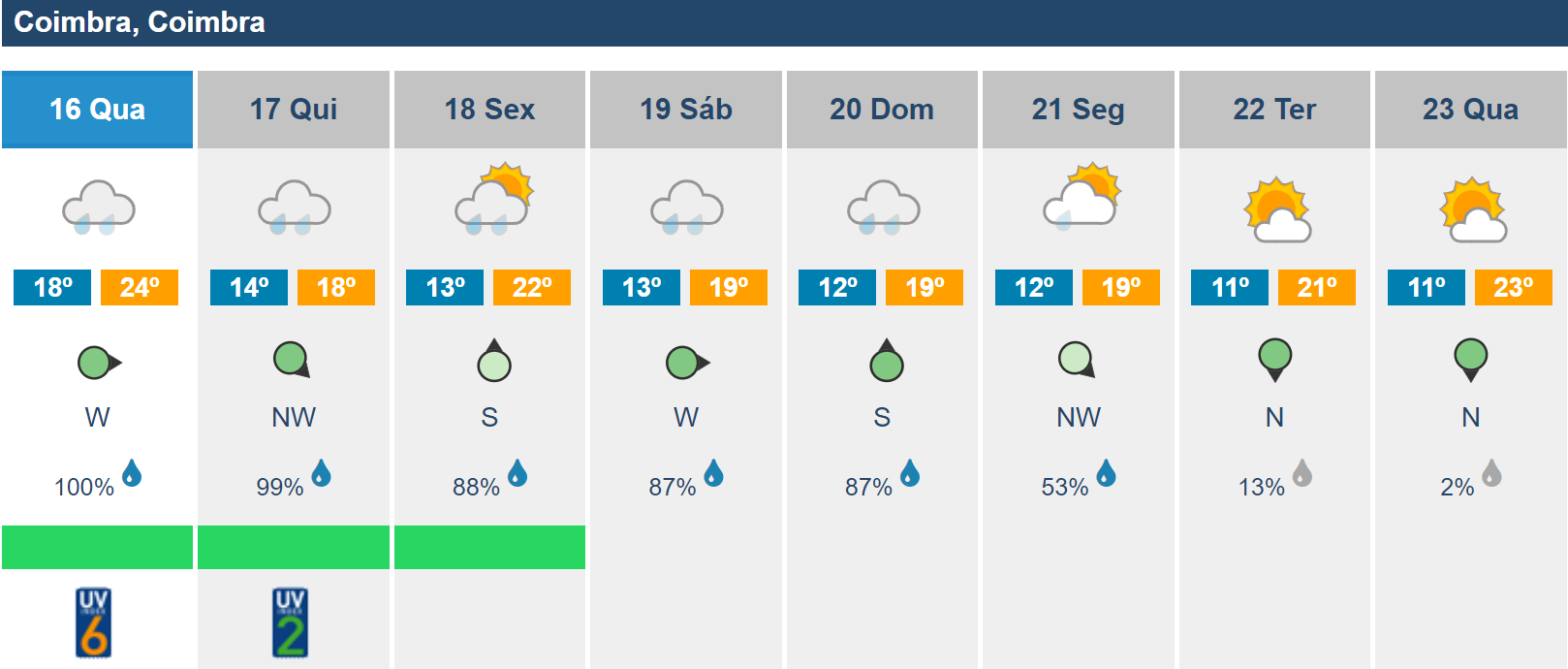This screenshot has height=669, width=1568.
Task: Click the grey raindrop beside 2%
Action: [1491, 474]
